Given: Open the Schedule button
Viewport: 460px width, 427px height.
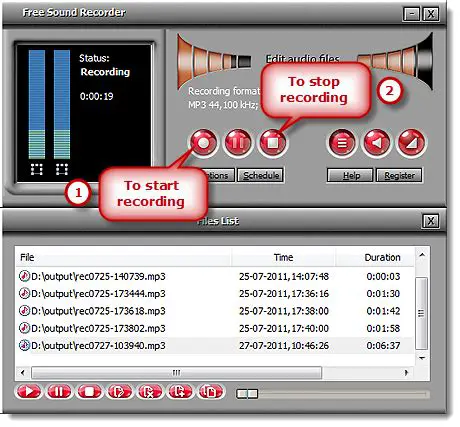Looking at the screenshot, I should click(260, 175).
